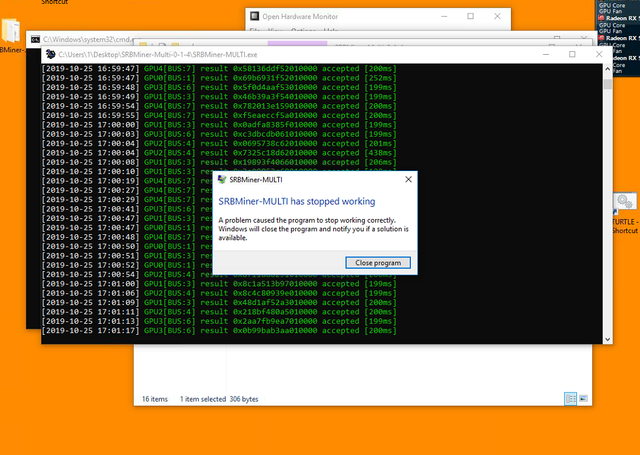
Task: Click log row with result 0x0adfa8385f010000
Action: pos(219,125)
